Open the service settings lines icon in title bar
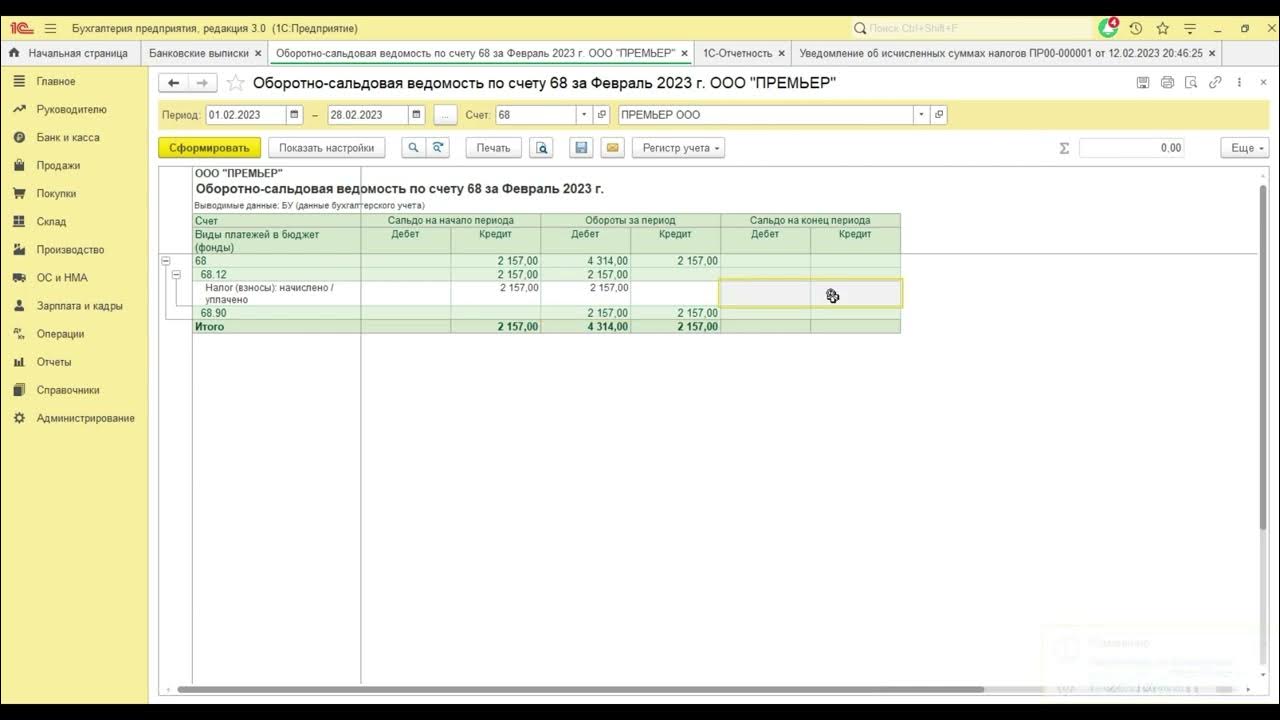The height and width of the screenshot is (720, 1280). click(1190, 28)
